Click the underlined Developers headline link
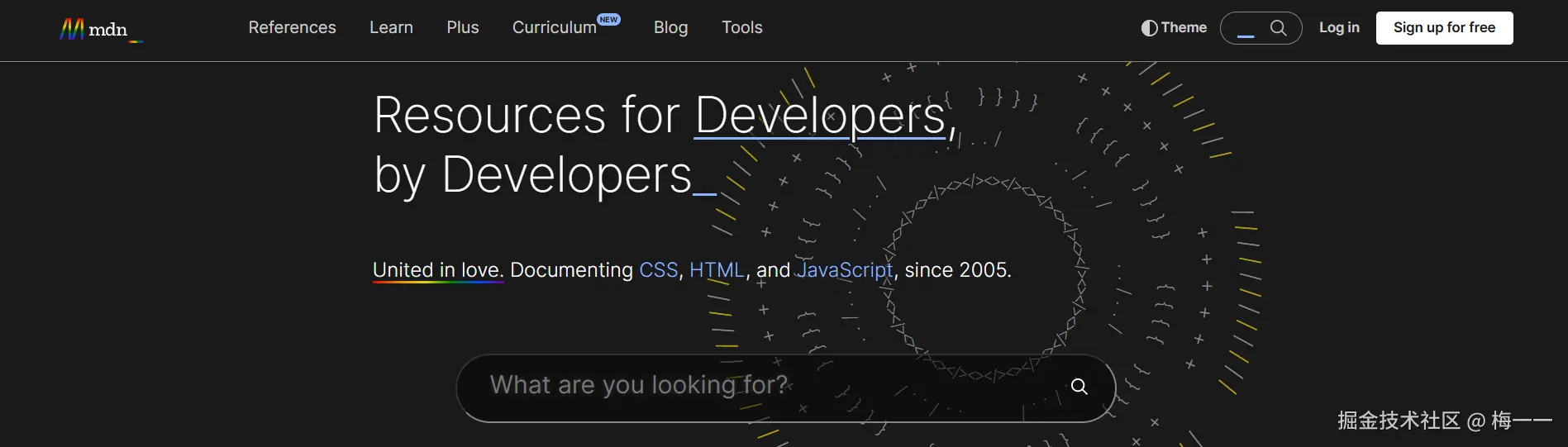Viewport: 1568px width, 447px height. pyautogui.click(x=820, y=116)
